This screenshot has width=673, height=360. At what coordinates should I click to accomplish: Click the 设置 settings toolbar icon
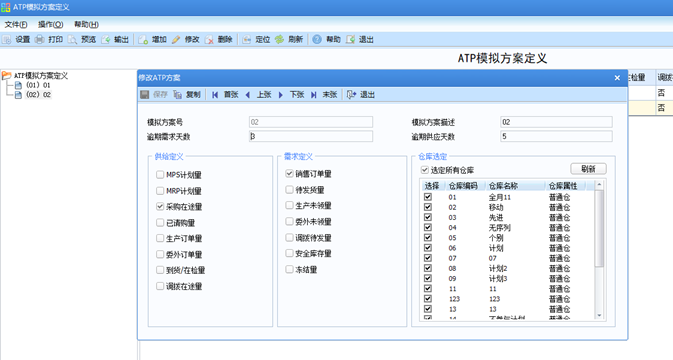tap(6, 39)
